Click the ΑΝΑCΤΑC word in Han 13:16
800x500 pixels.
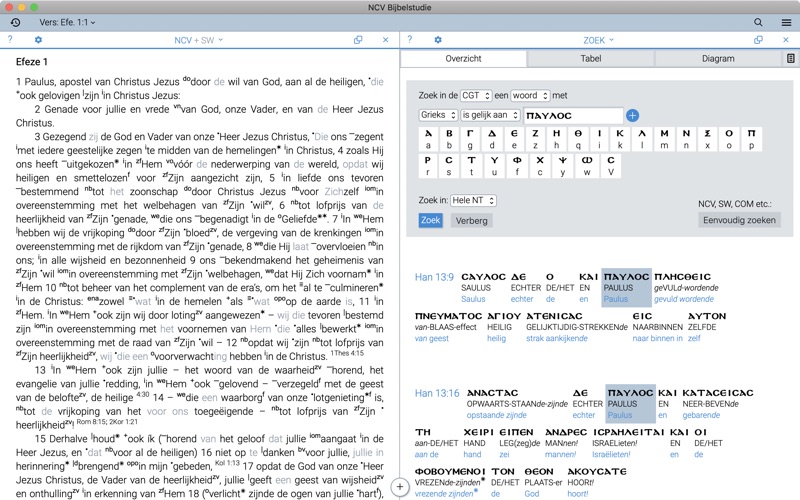coord(492,393)
